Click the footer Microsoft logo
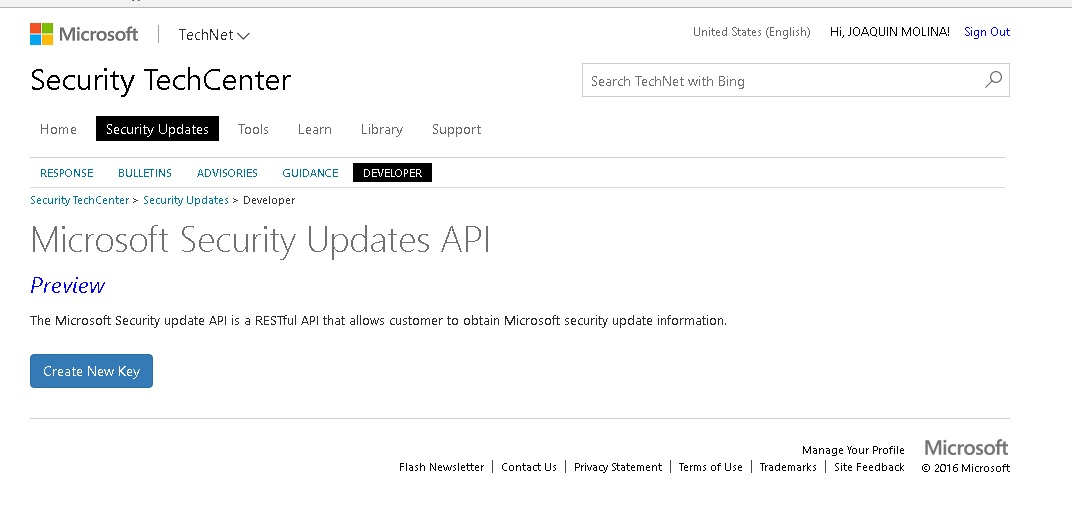Image resolution: width=1072 pixels, height=521 pixels. point(966,447)
